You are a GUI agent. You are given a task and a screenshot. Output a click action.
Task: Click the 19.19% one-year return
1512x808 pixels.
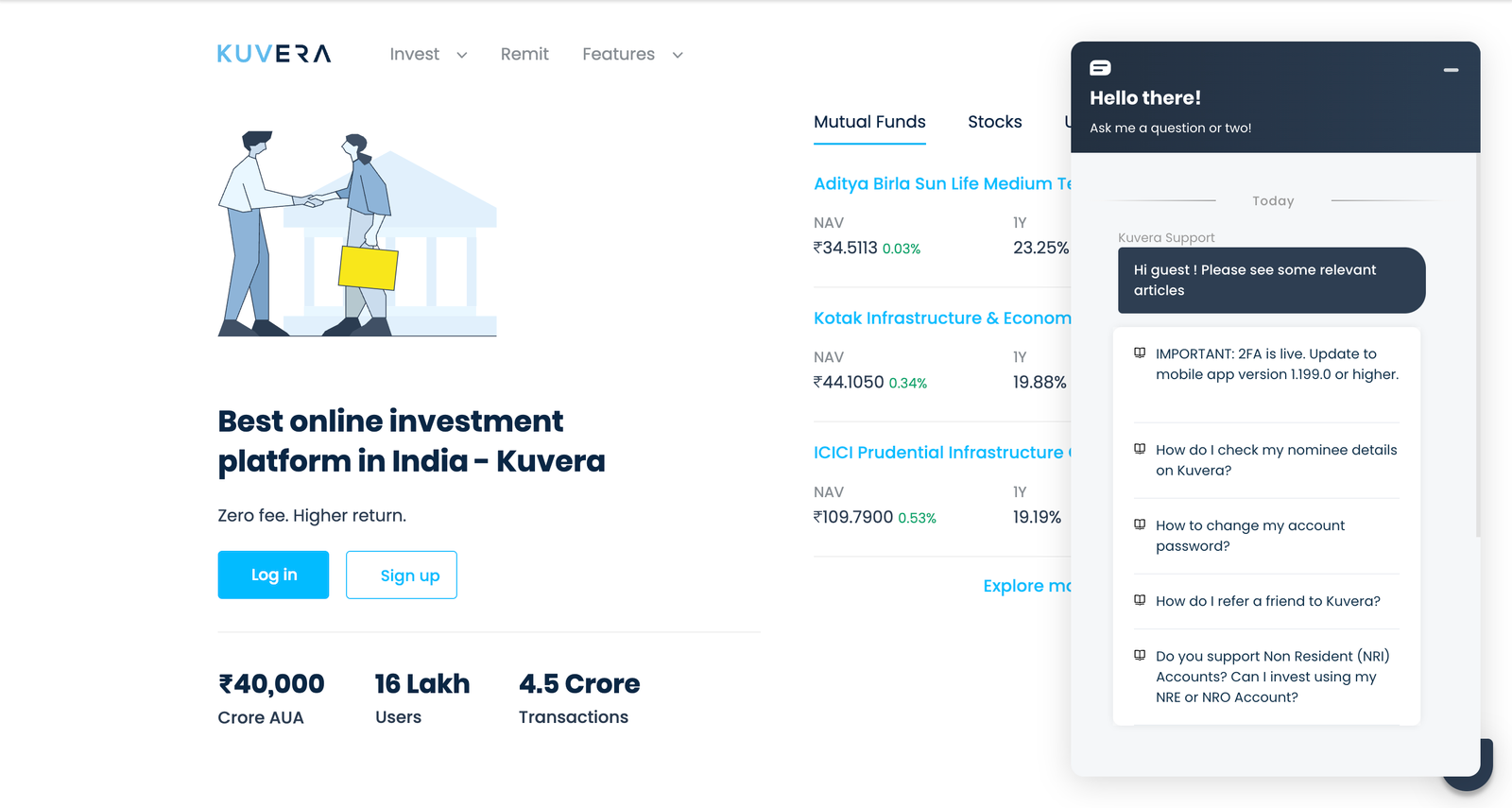pyautogui.click(x=1037, y=517)
